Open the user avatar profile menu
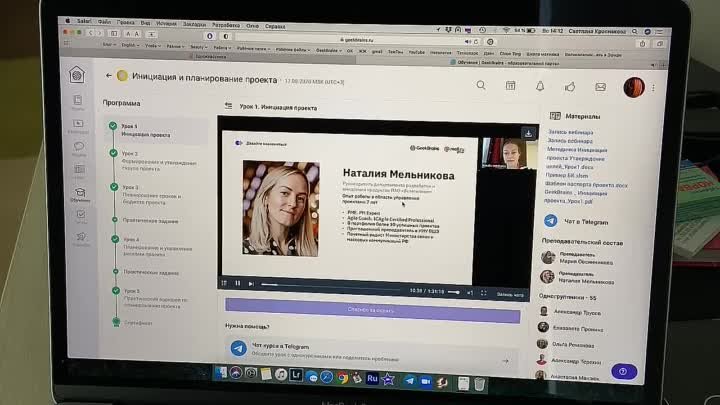The width and height of the screenshot is (720, 405). [633, 88]
